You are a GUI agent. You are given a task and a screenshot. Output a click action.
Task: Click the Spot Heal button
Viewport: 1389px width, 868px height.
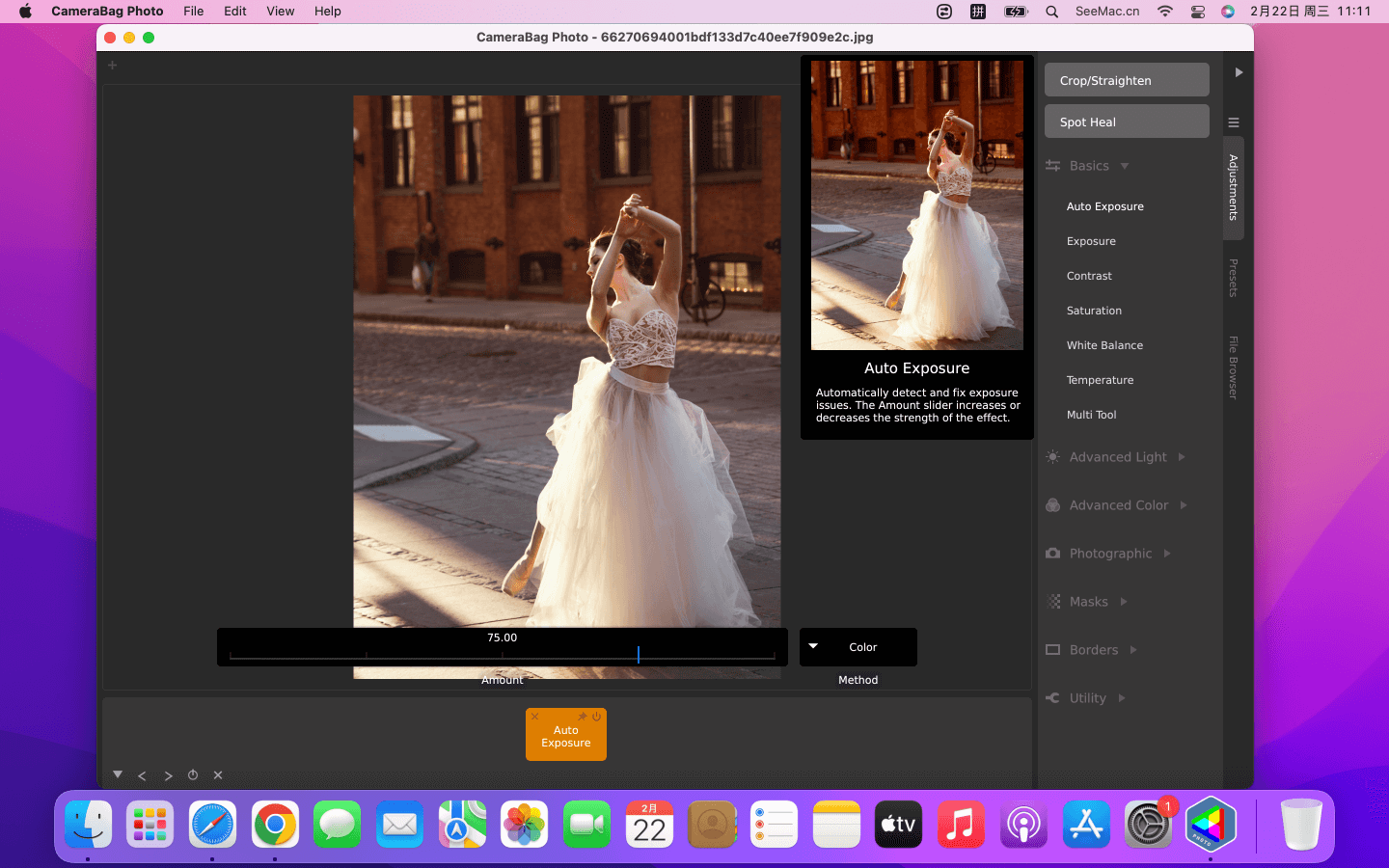(x=1127, y=122)
